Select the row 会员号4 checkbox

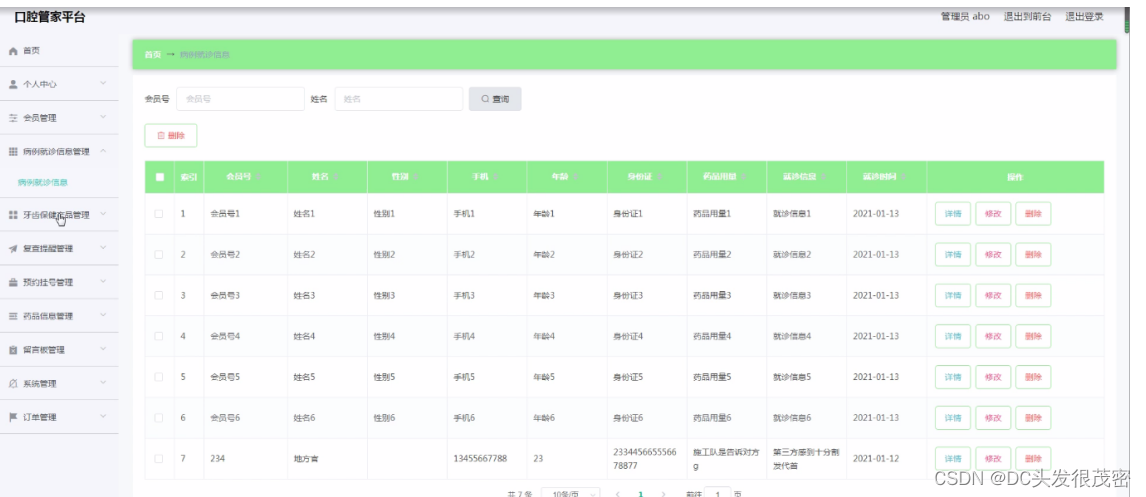tap(159, 336)
